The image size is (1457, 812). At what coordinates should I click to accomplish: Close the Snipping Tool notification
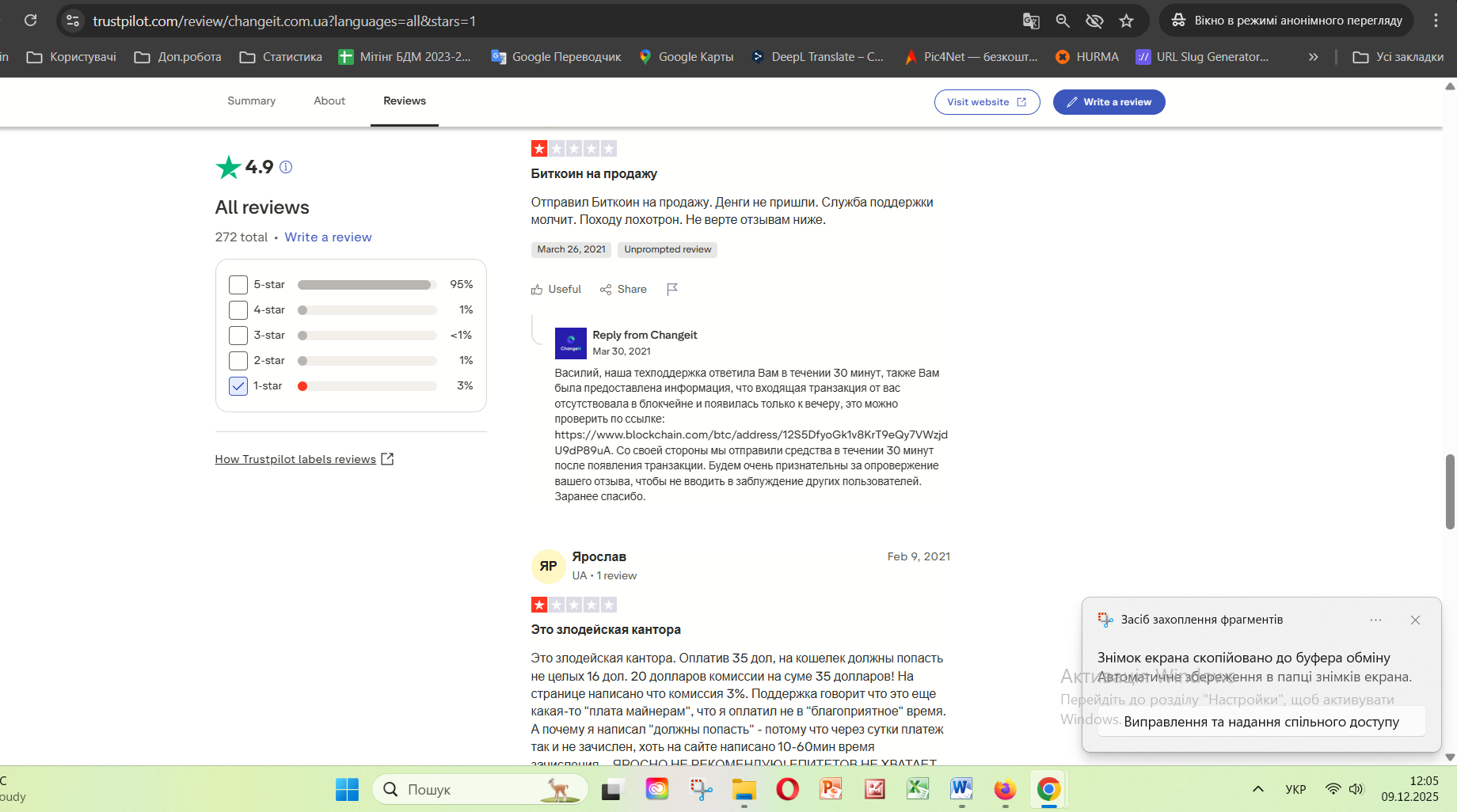point(1415,620)
